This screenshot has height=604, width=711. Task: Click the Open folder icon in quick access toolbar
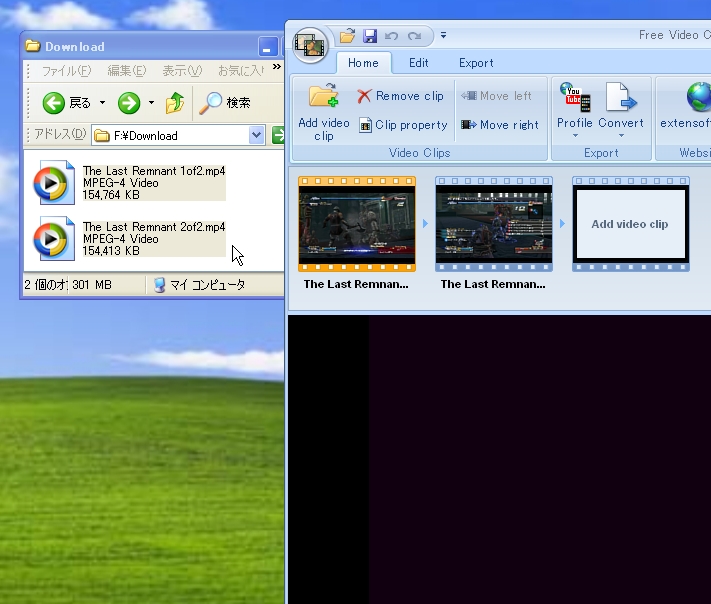tap(347, 35)
